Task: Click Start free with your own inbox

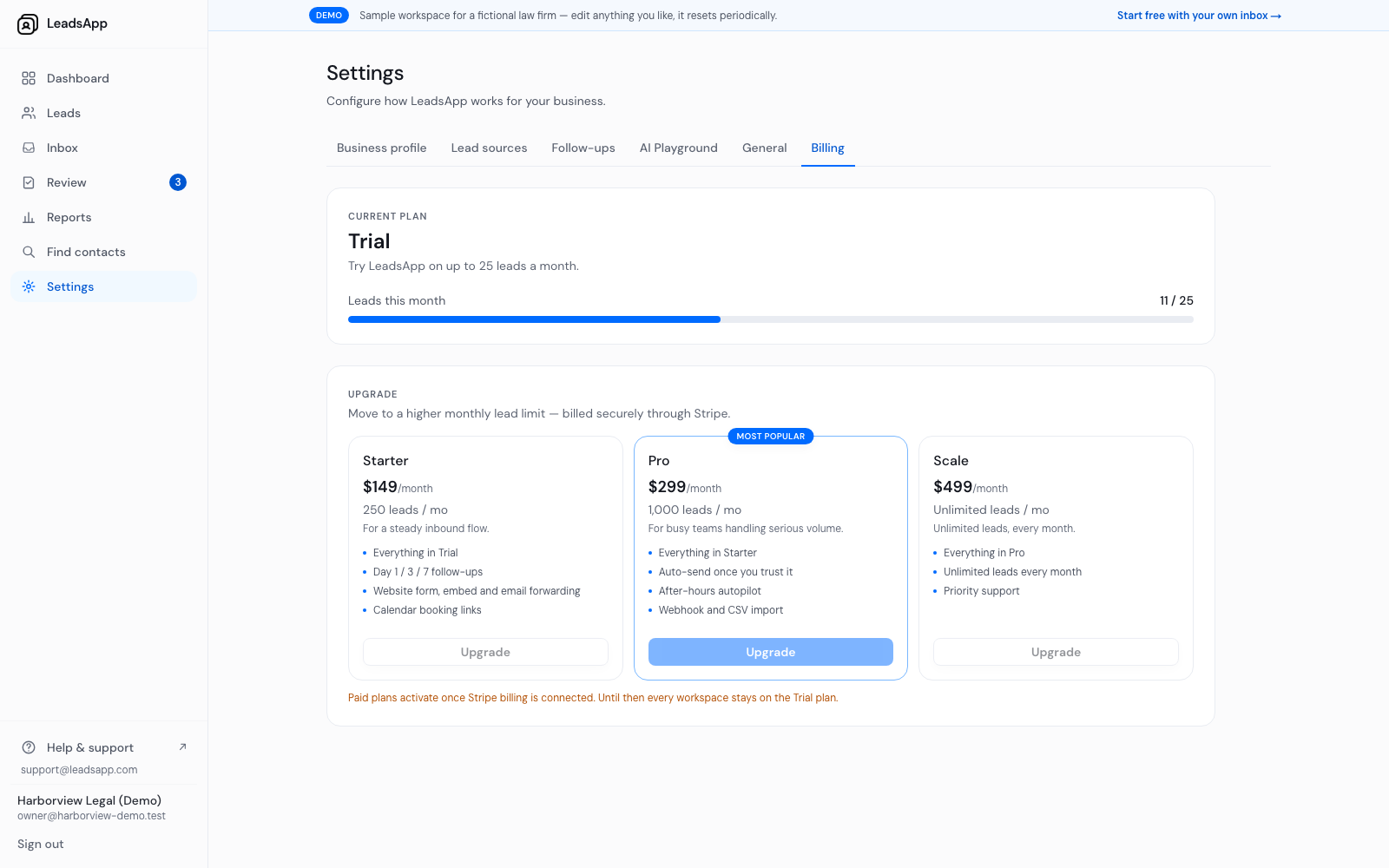Action: click(1199, 16)
